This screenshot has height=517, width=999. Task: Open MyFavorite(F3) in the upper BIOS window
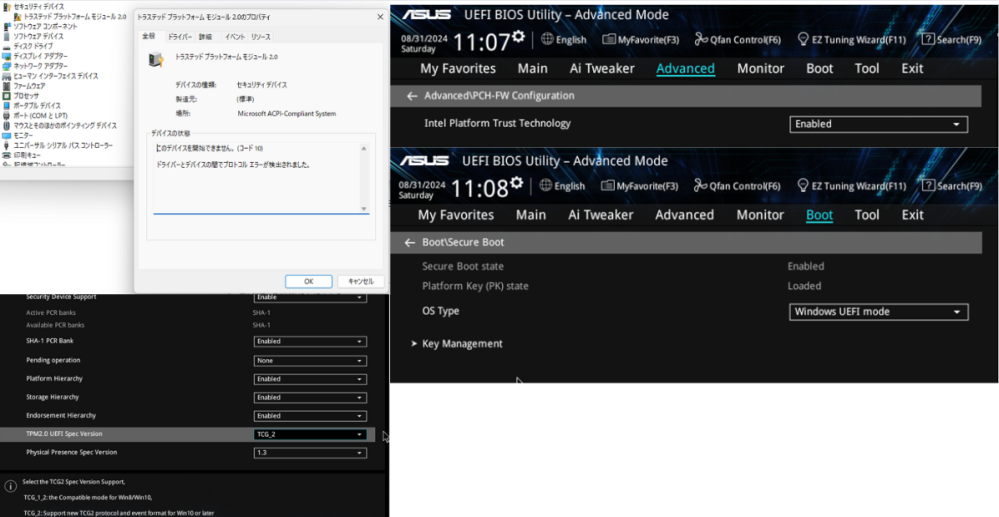click(x=640, y=40)
